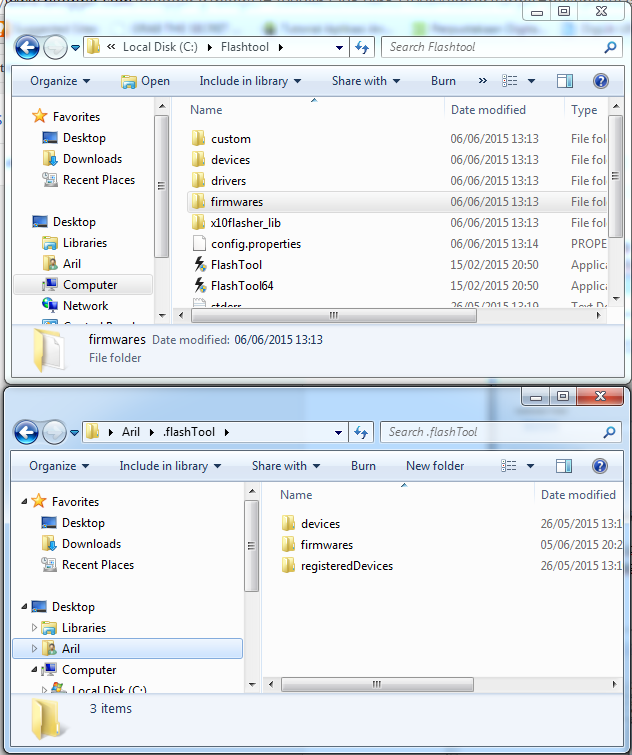Open recent pages arrow in Flashtool window
Screen dimensions: 632x755
click(76, 48)
